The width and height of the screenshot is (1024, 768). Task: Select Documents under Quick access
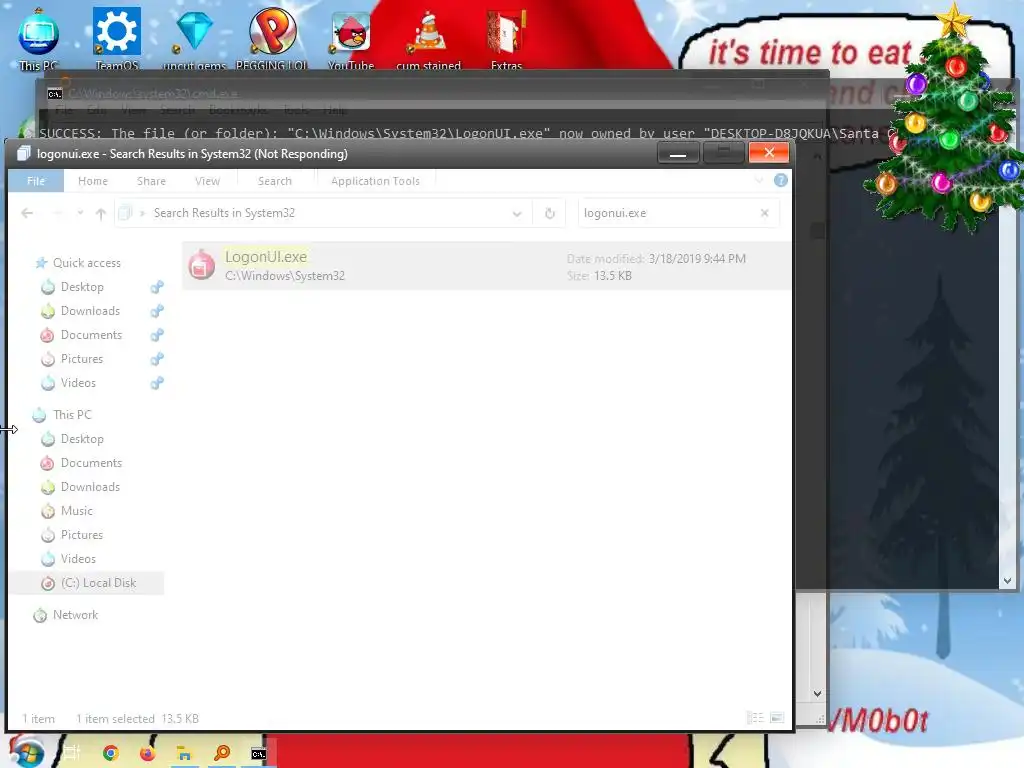tap(91, 335)
